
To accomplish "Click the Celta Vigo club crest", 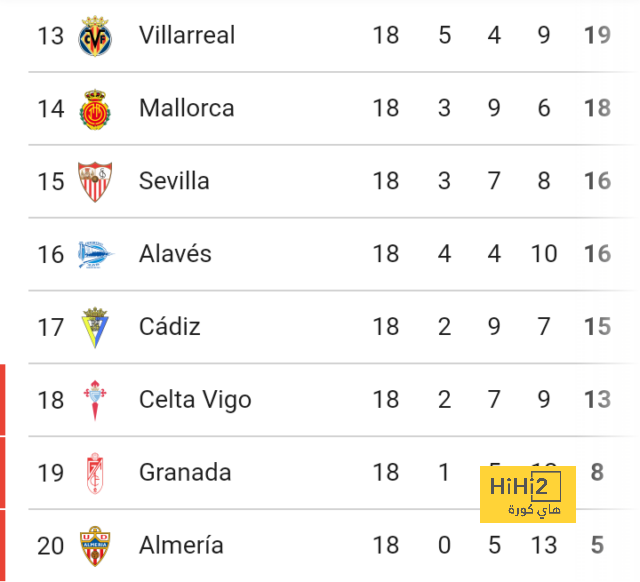I will click(x=95, y=400).
